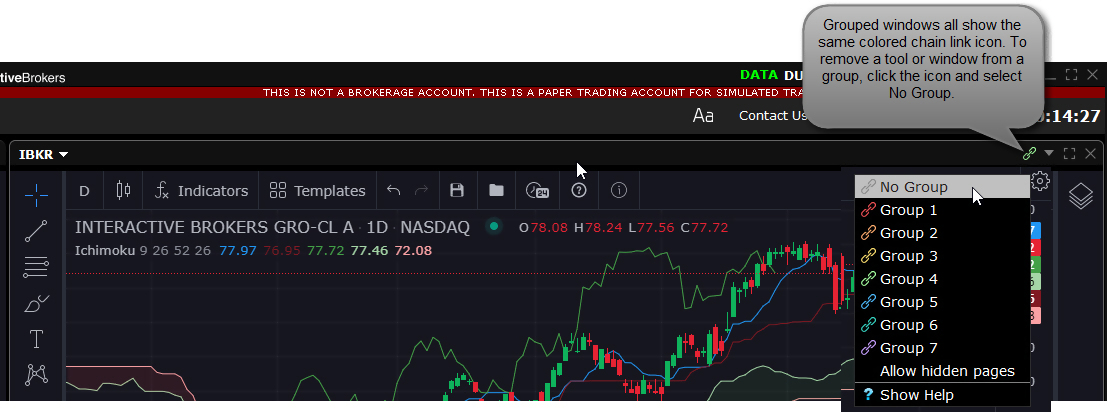
Task: Open the Fibonacci and gann tools
Action: tap(36, 267)
